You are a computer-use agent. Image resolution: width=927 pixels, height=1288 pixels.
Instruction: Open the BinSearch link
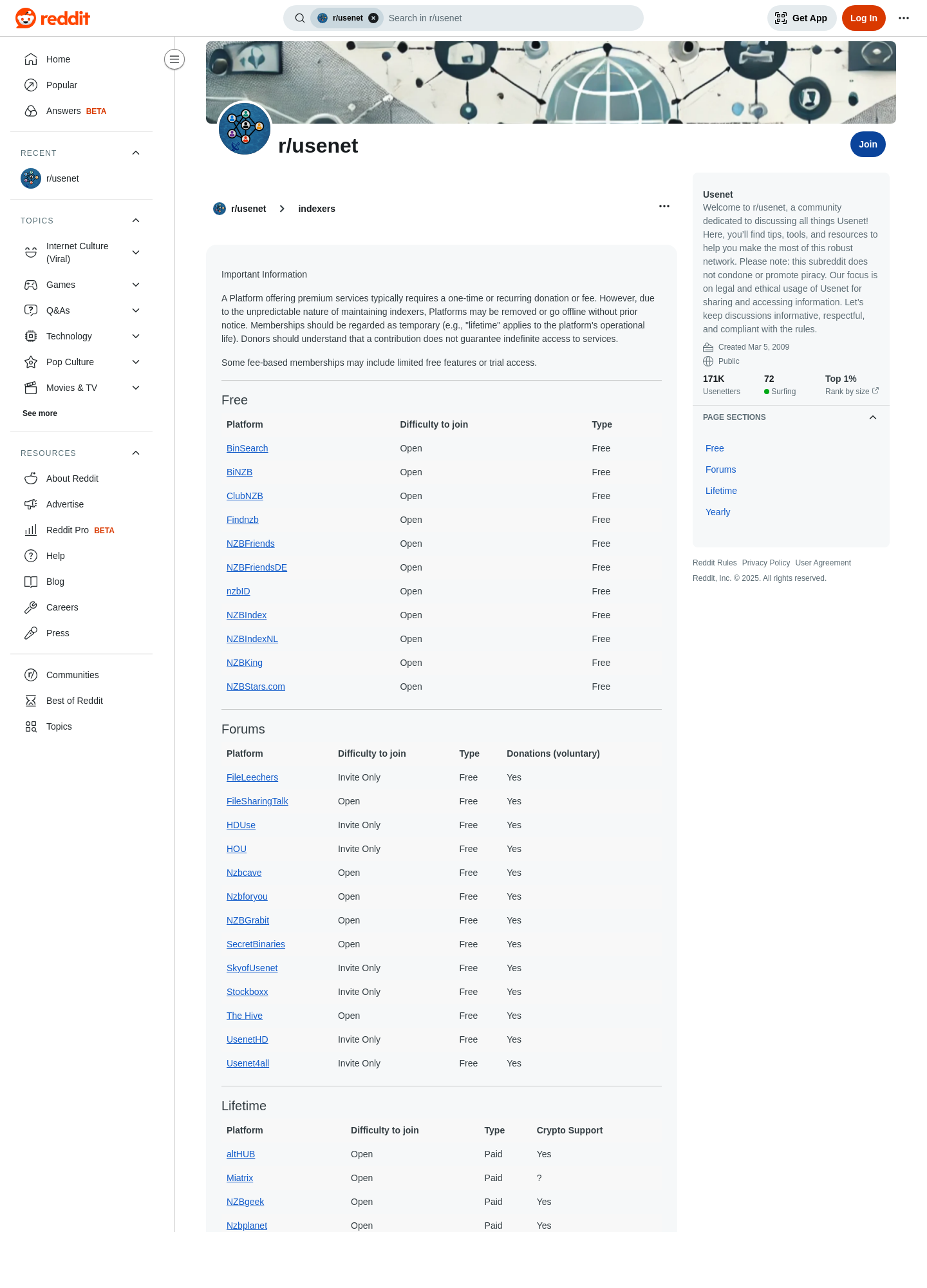(247, 448)
